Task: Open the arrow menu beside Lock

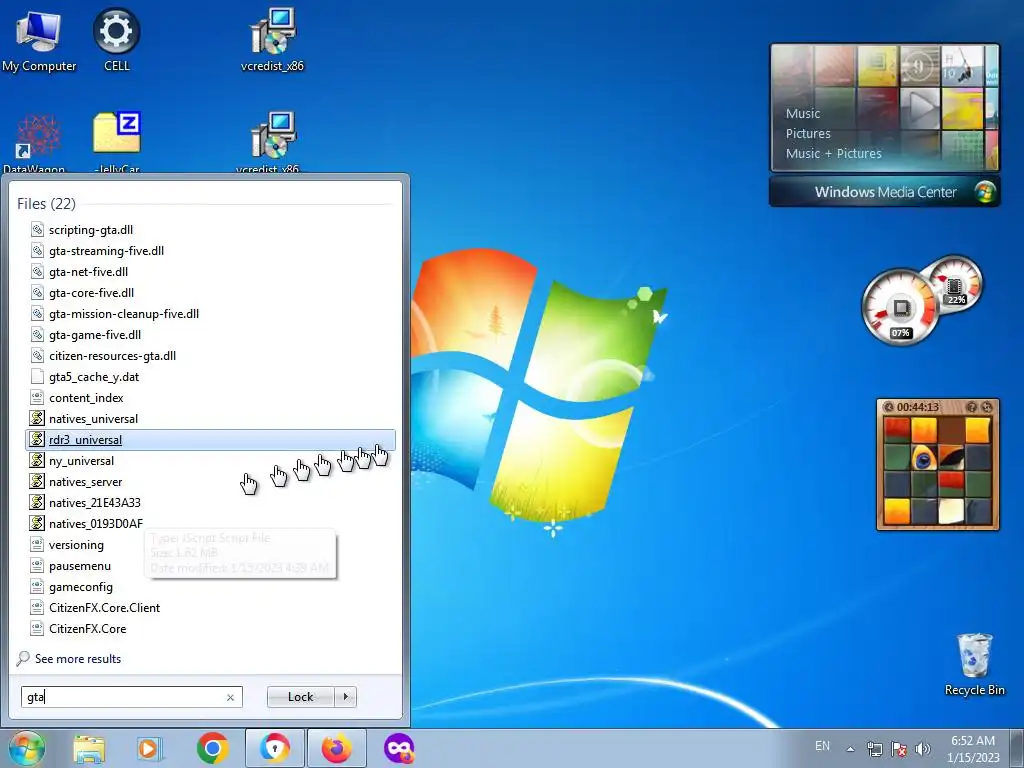Action: tap(345, 697)
